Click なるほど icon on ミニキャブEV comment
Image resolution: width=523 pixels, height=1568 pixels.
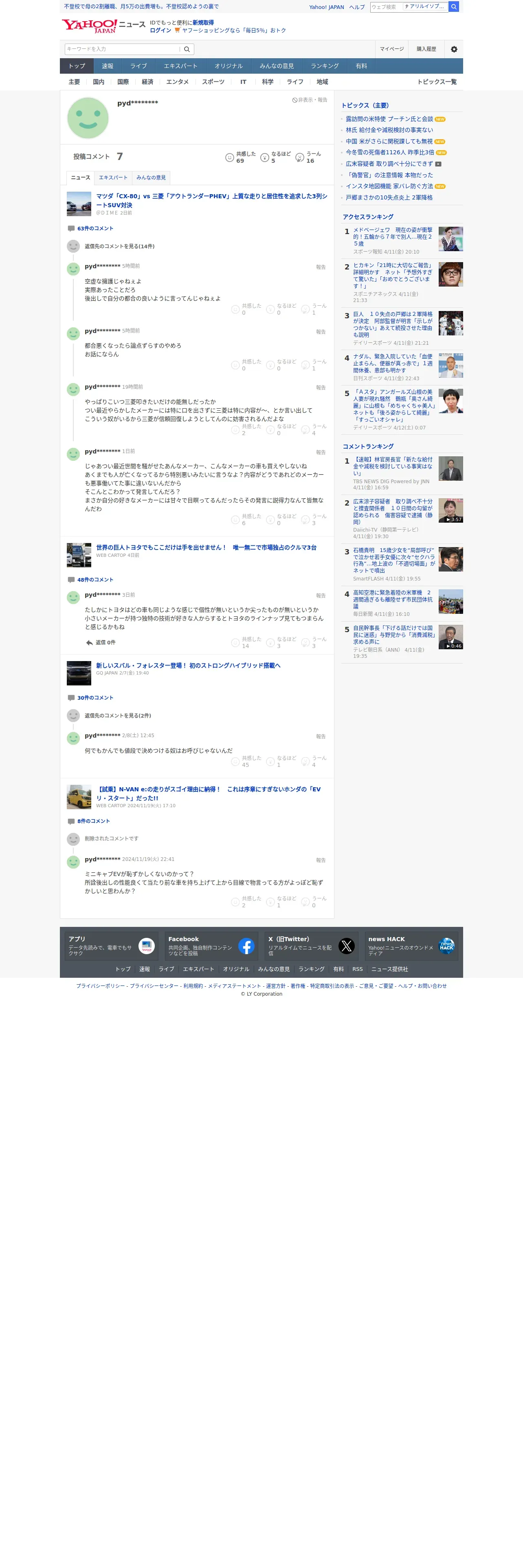pos(270,902)
